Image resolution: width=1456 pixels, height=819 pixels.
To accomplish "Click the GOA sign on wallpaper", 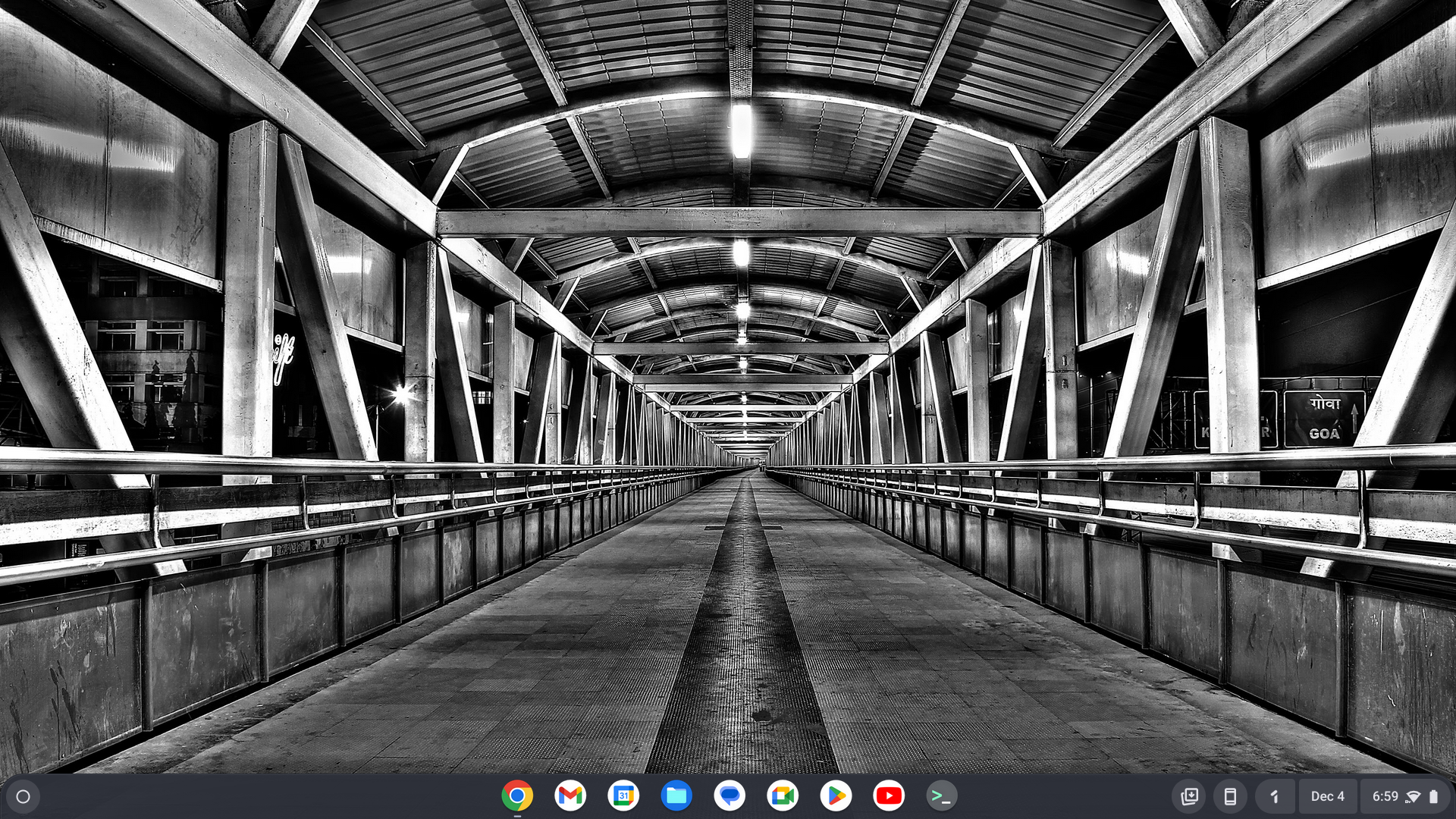I will point(1324,419).
